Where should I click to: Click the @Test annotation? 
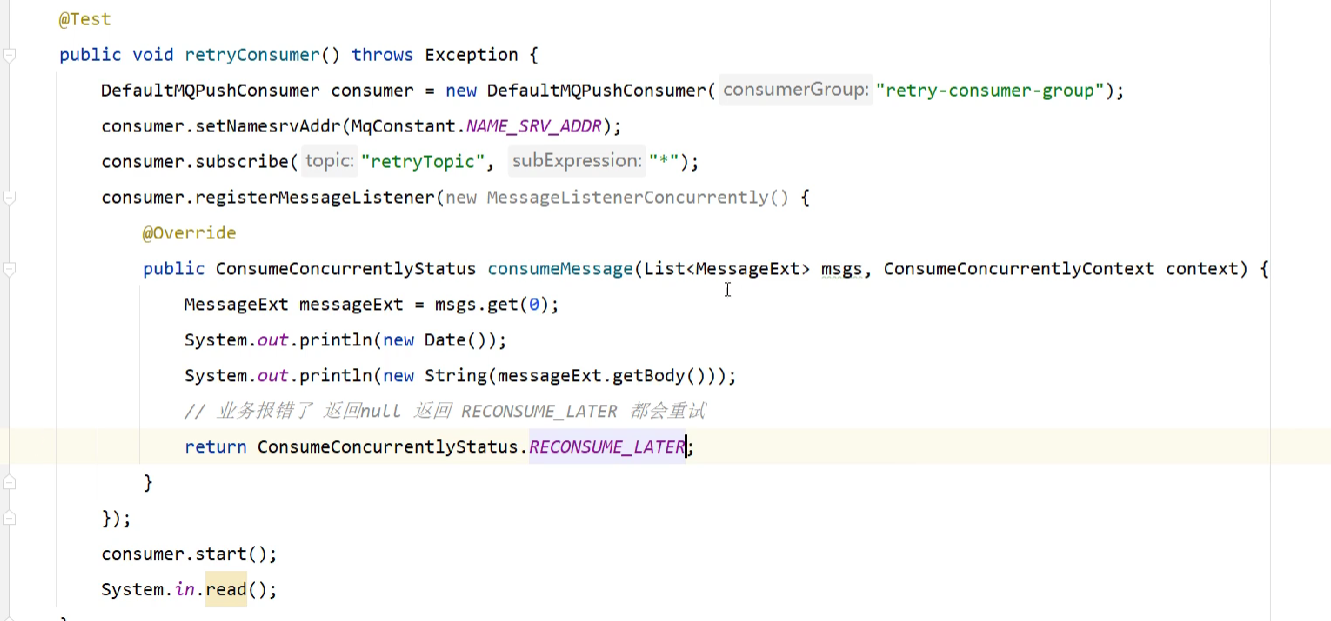pyautogui.click(x=85, y=19)
